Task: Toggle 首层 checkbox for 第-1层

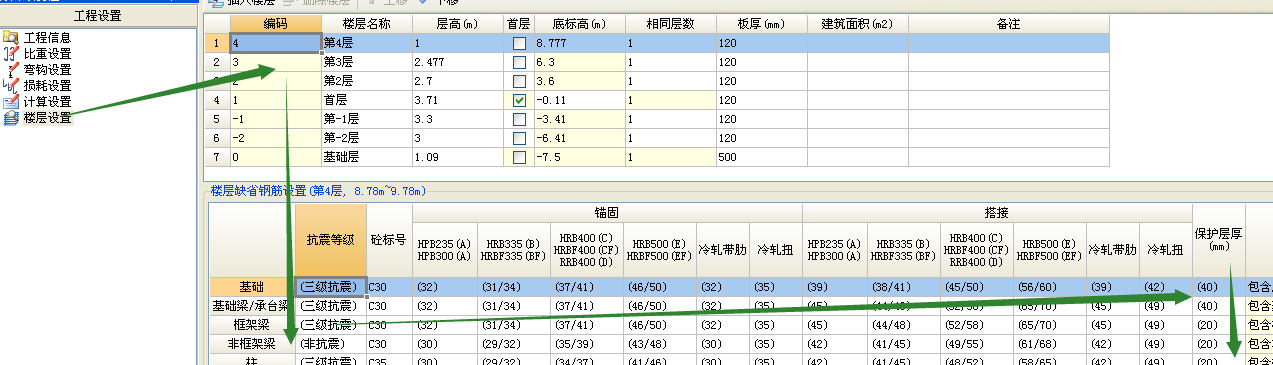Action: click(518, 119)
